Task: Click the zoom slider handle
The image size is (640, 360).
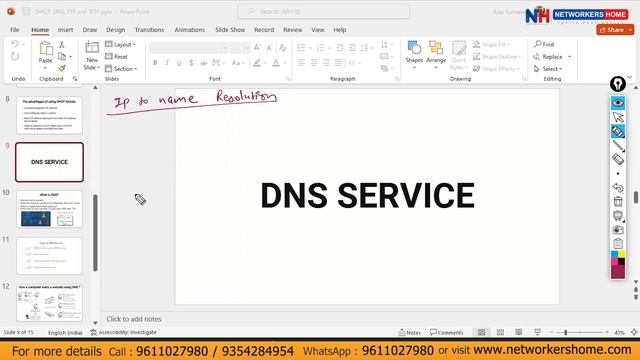Action: pyautogui.click(x=566, y=332)
